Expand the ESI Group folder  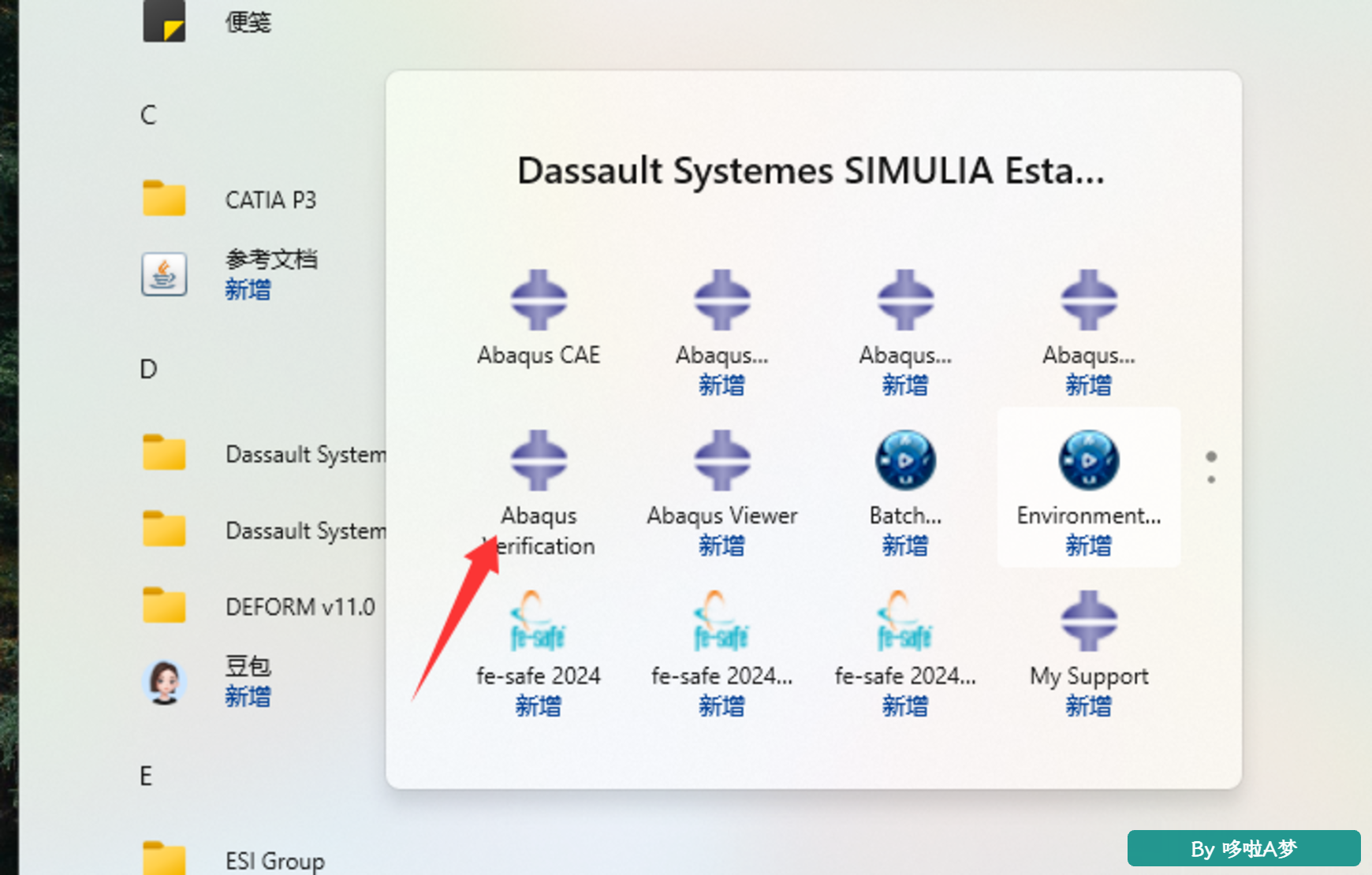[x=233, y=859]
